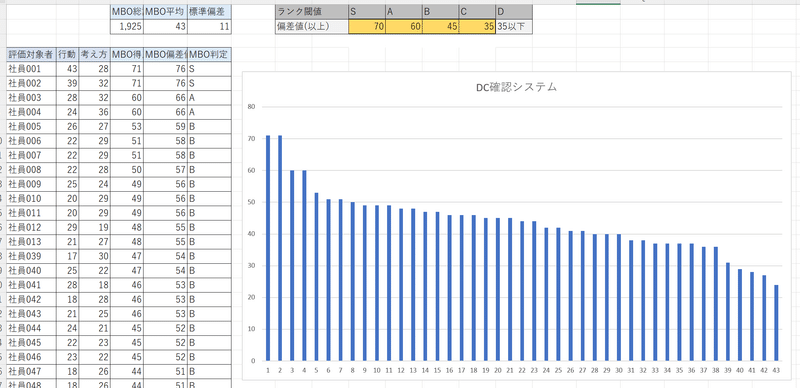
Task: Select the 社員005 name cell
Action: [x=31, y=127]
